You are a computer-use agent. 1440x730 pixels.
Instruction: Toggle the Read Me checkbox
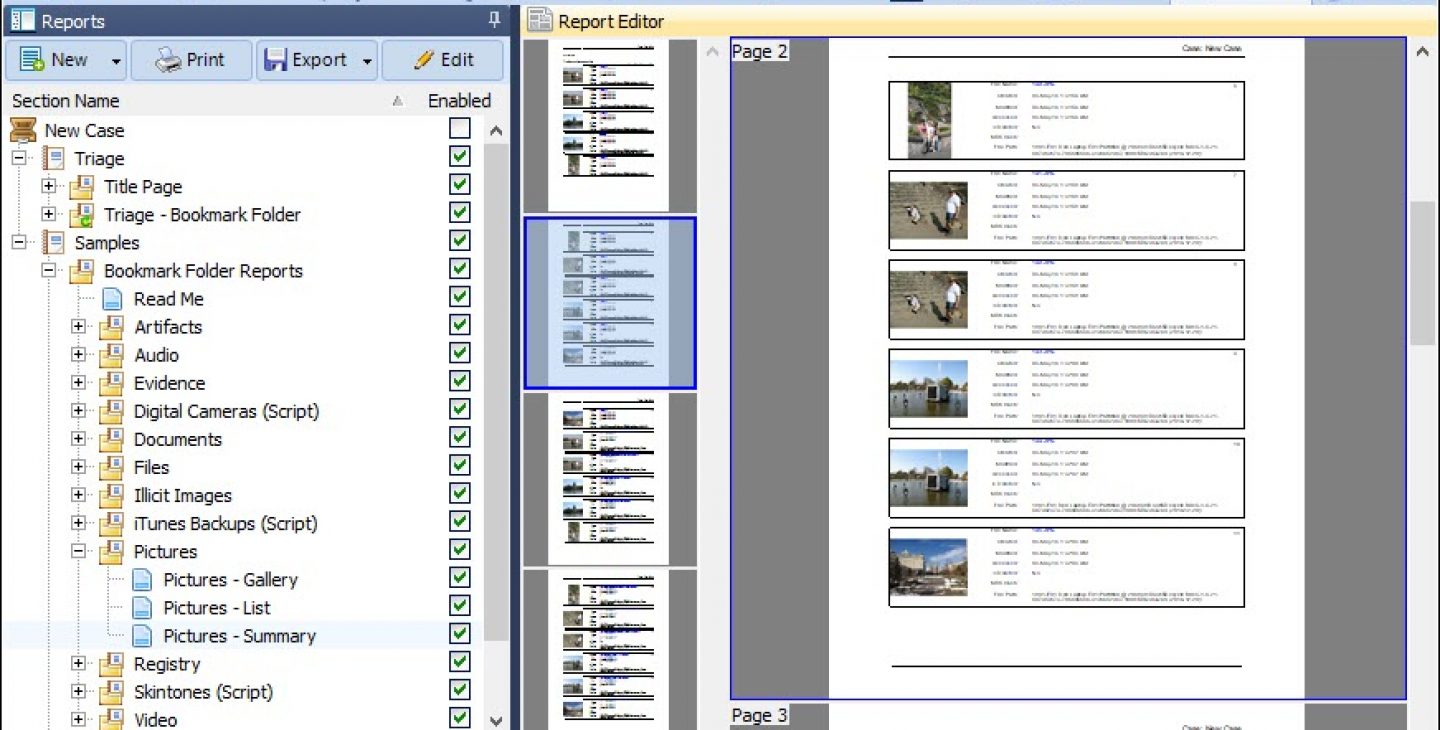pos(459,297)
